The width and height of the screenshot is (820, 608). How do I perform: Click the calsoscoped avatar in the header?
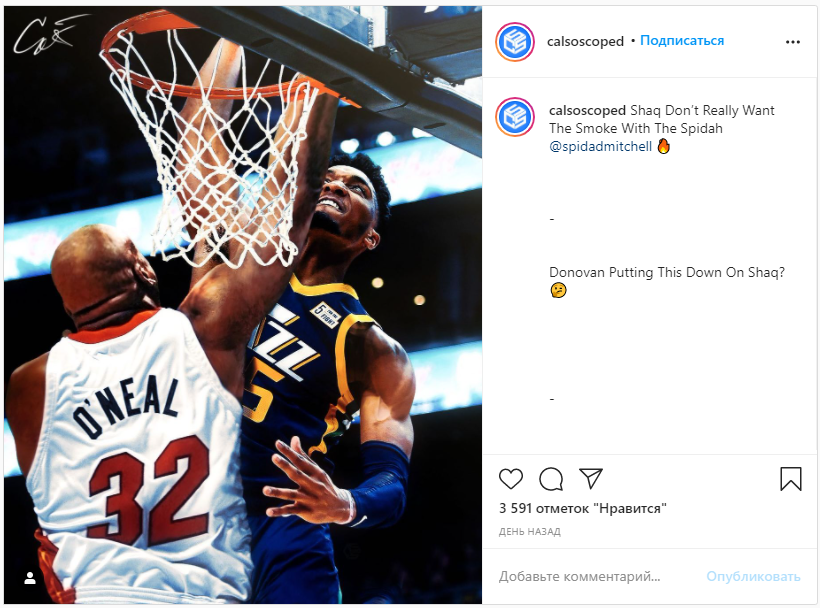pos(515,42)
